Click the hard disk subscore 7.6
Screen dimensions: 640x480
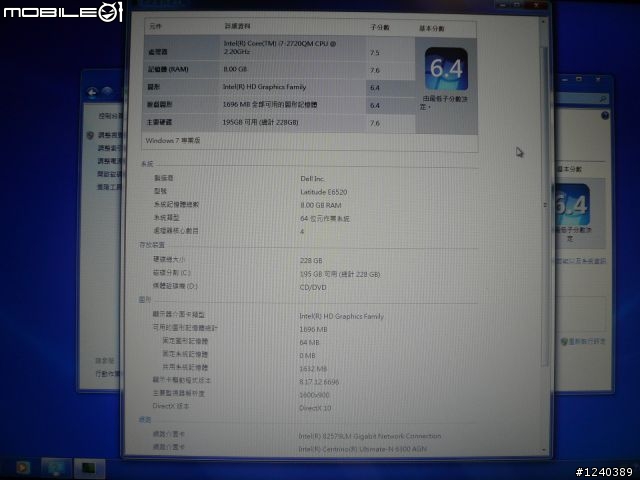[x=375, y=123]
